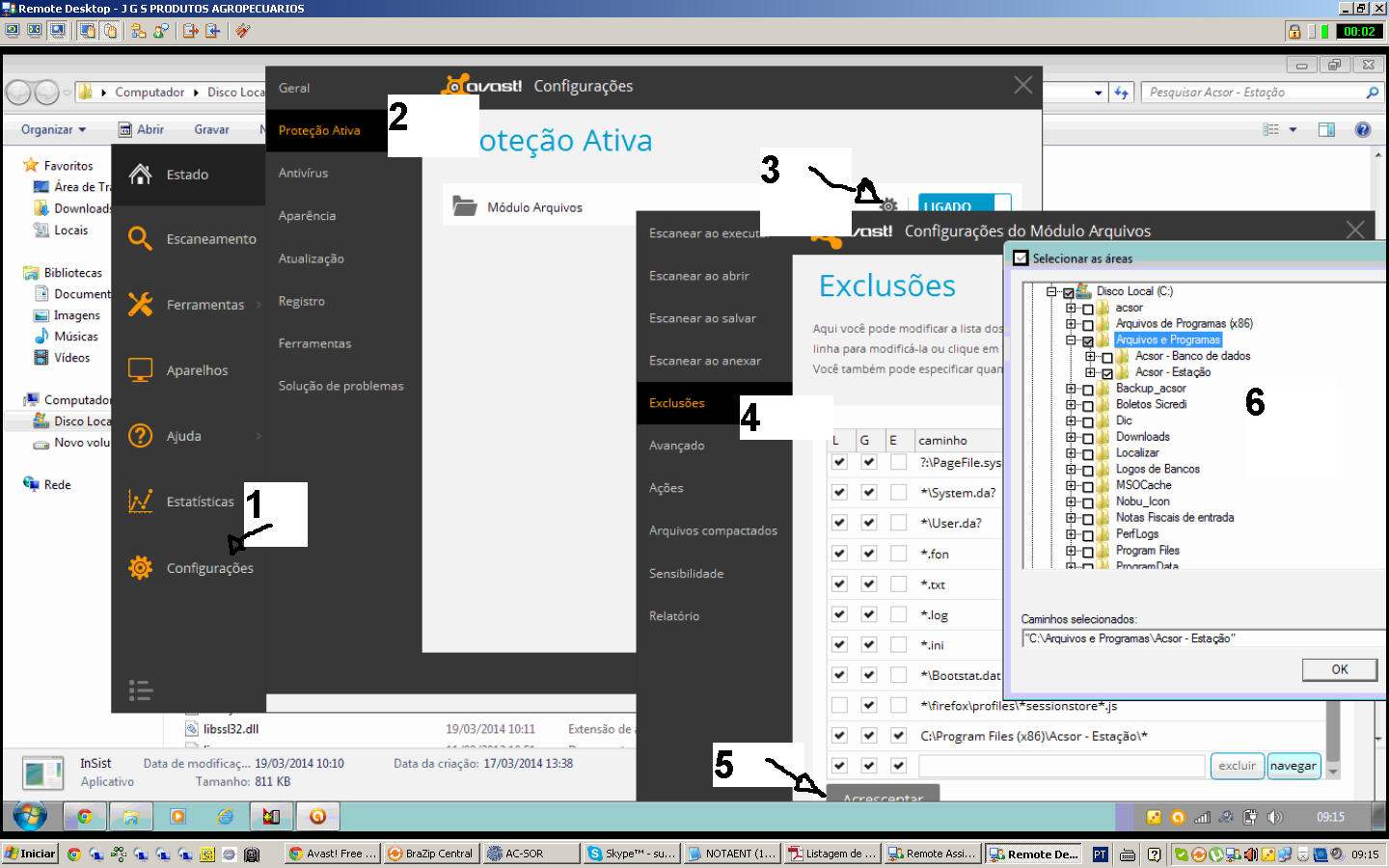Click the Ferramentas wrench icon in sidebar

pyautogui.click(x=141, y=304)
